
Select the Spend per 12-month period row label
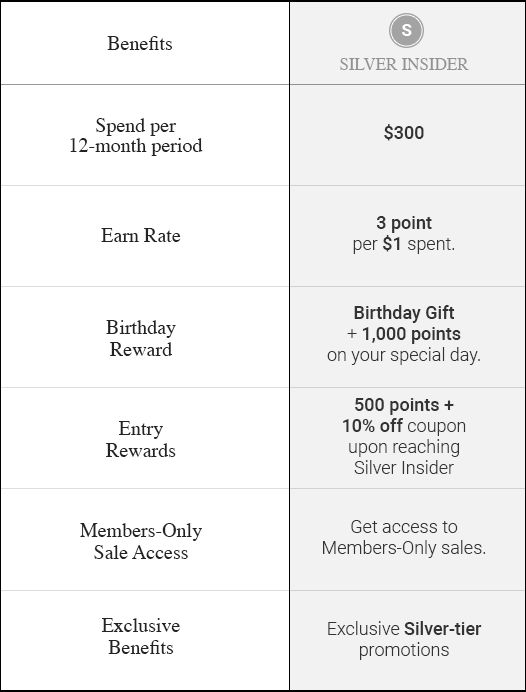point(136,135)
